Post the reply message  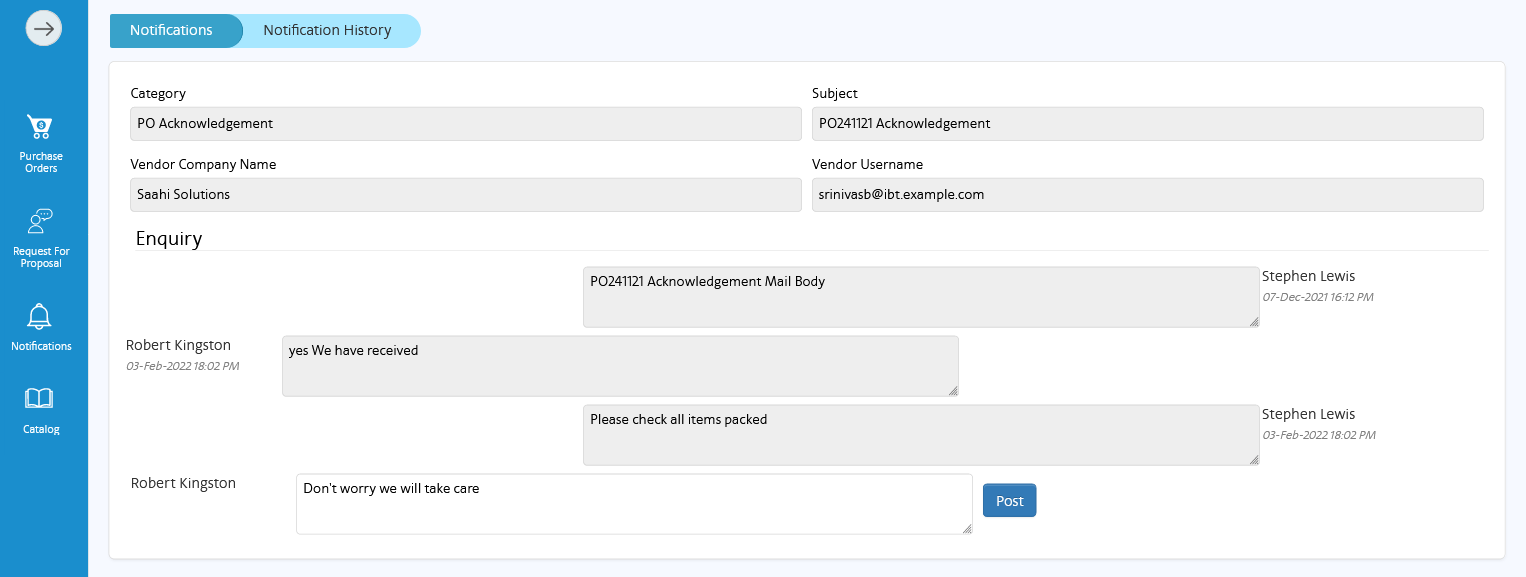(x=1009, y=500)
